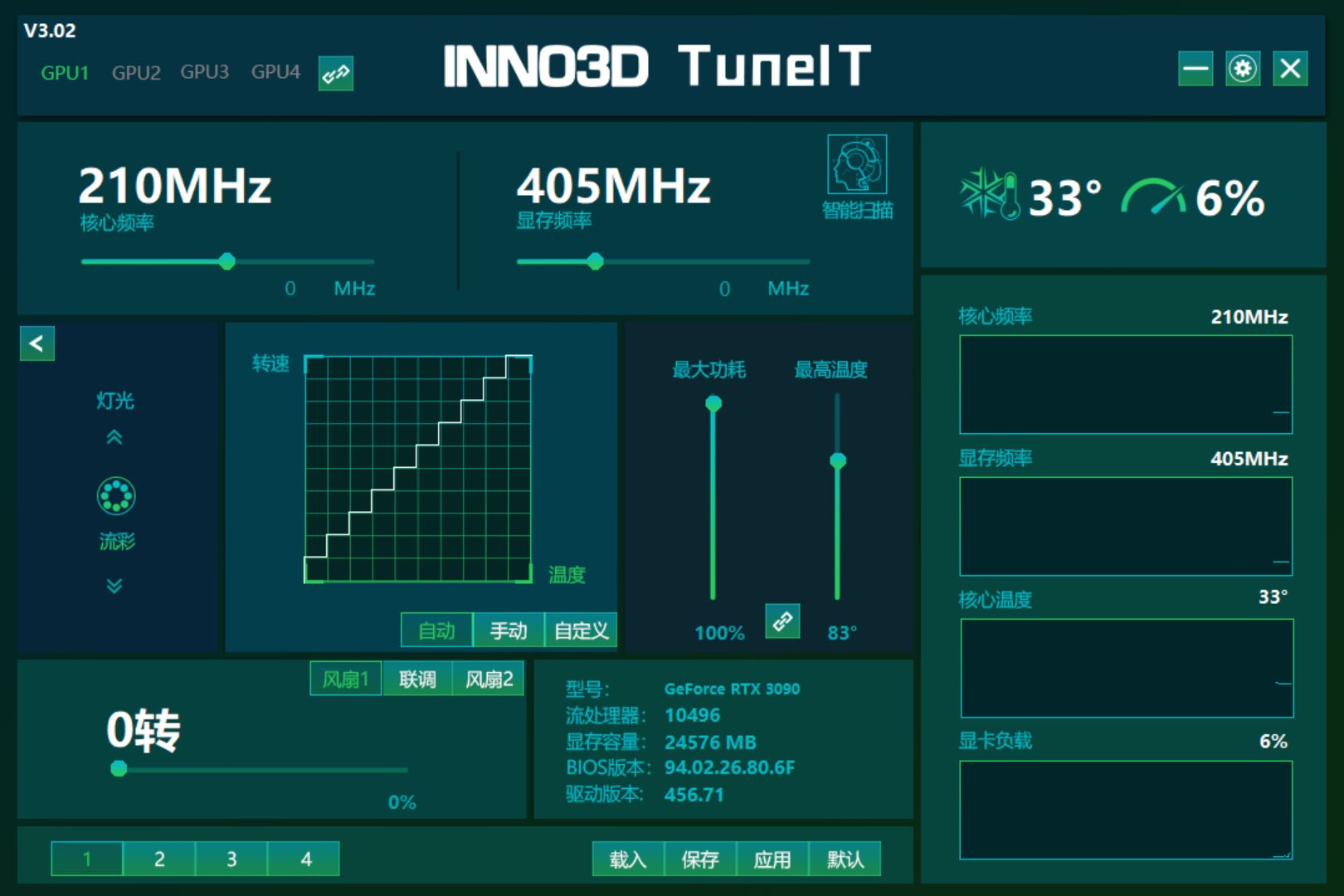Click core frequency offset value field

pos(290,288)
